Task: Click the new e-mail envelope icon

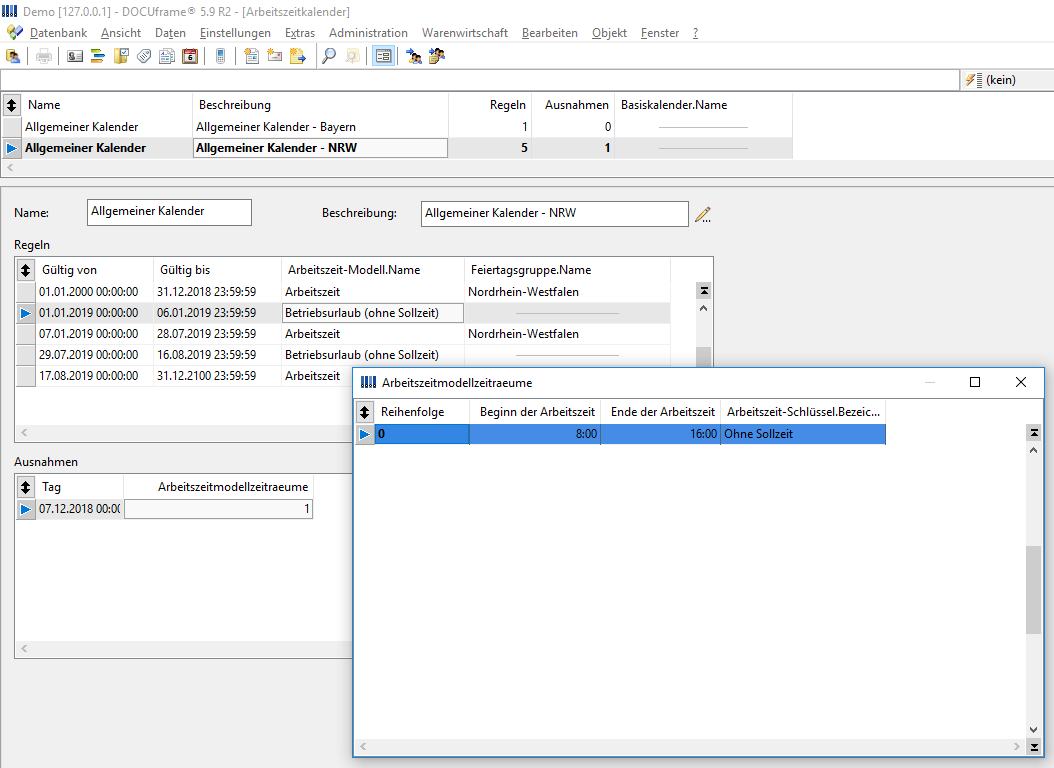Action: point(274,56)
